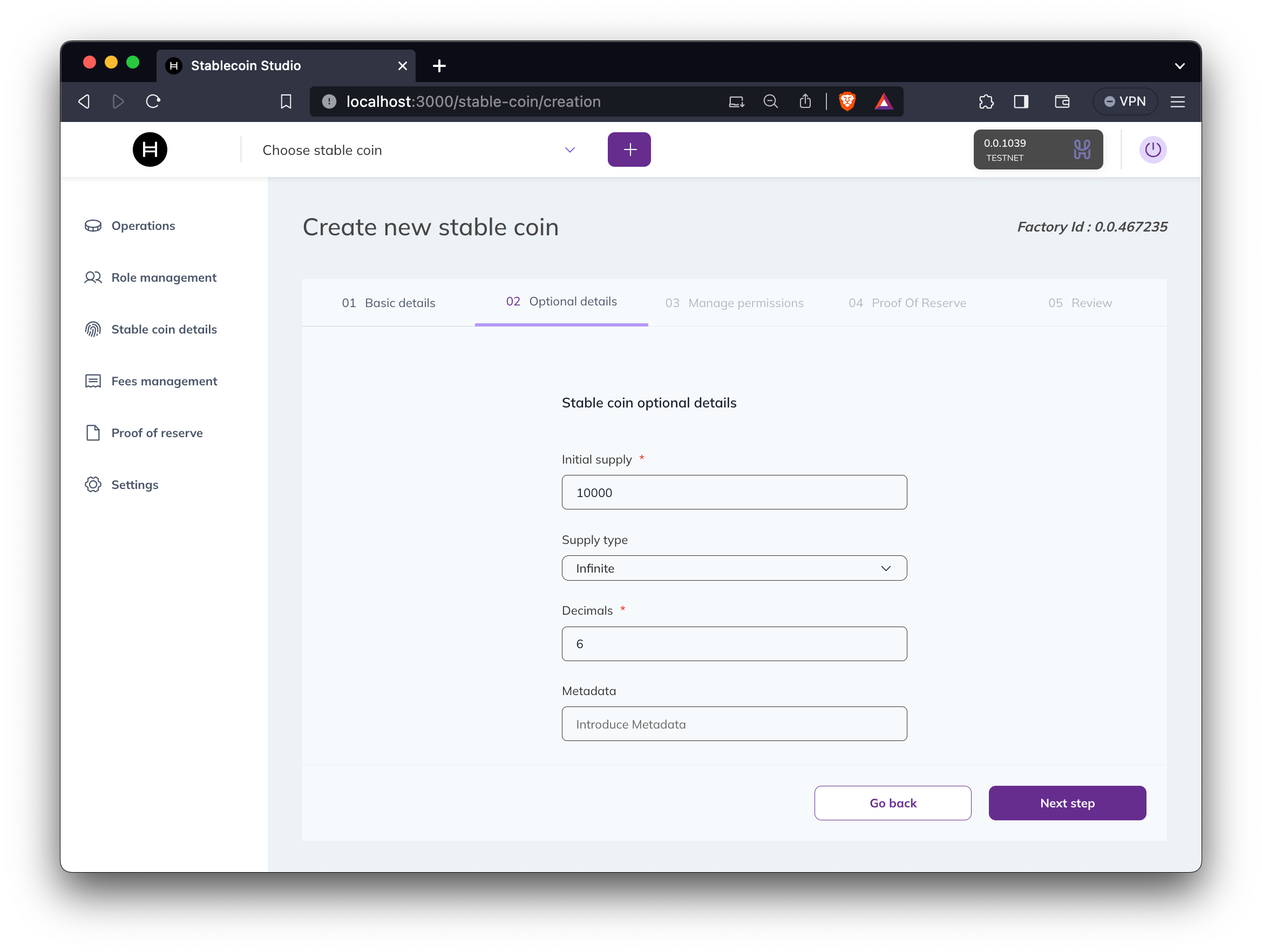Go to Stable coin details page
Viewport: 1262px width, 952px height.
(x=164, y=330)
